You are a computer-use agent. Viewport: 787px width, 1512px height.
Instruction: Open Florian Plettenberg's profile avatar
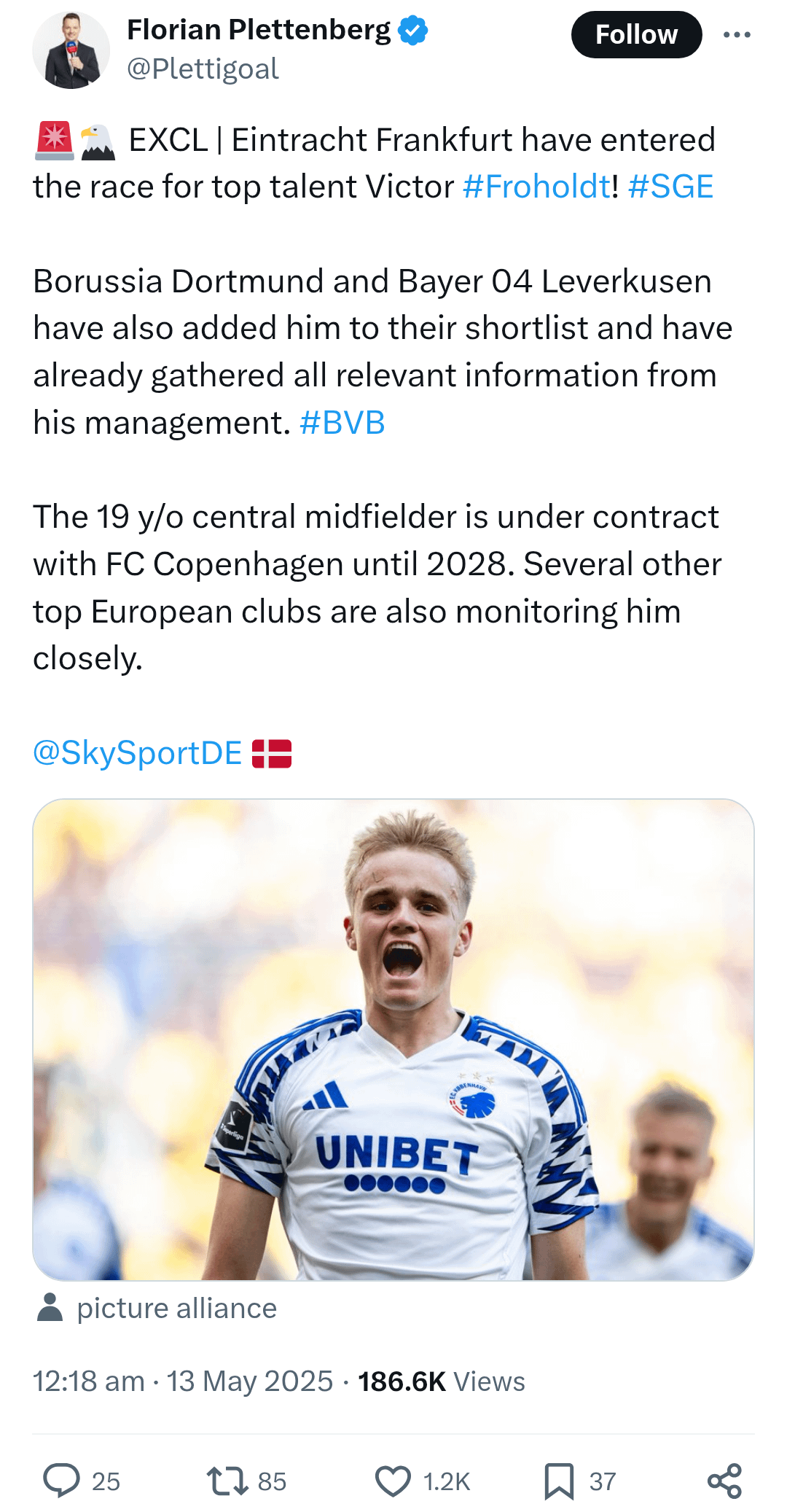coord(71,50)
